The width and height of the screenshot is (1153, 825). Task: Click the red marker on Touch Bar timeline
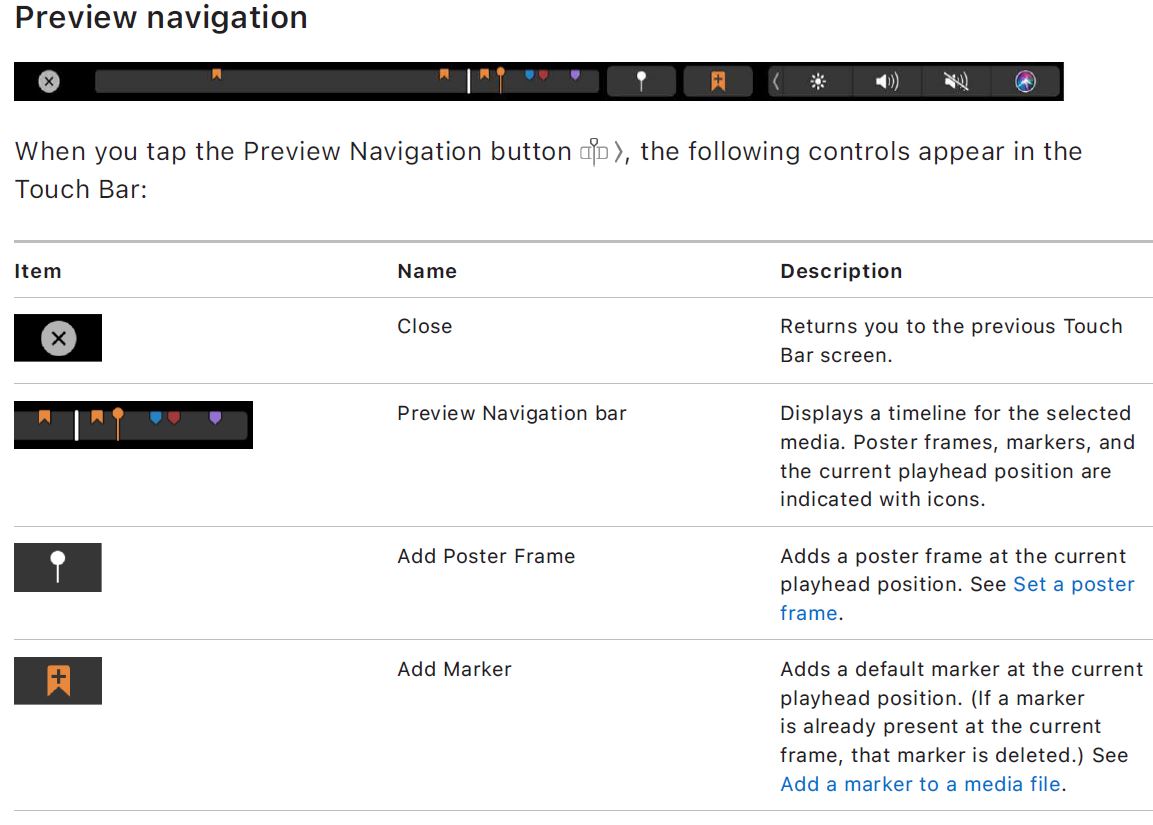coord(543,75)
